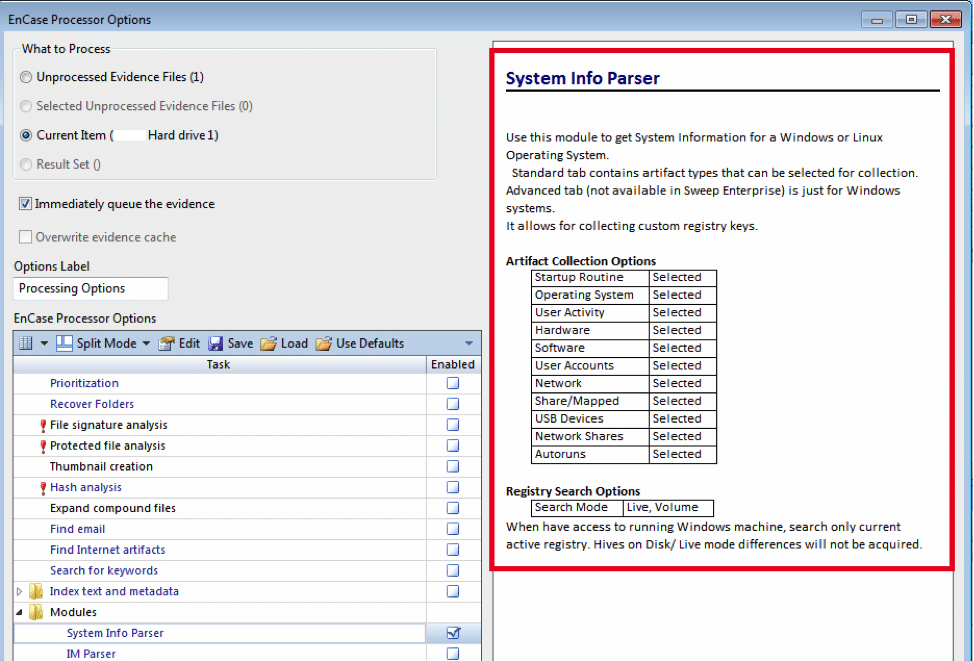Click red exclamation icon beside File signature analysis

43,426
